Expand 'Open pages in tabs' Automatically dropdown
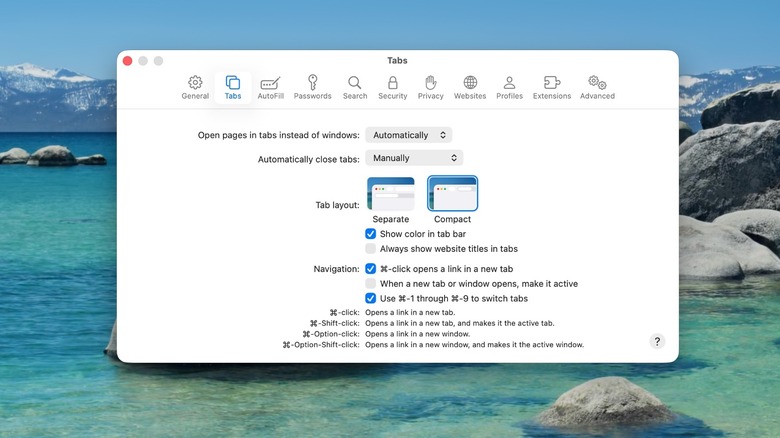Image resolution: width=780 pixels, height=438 pixels. pos(408,135)
